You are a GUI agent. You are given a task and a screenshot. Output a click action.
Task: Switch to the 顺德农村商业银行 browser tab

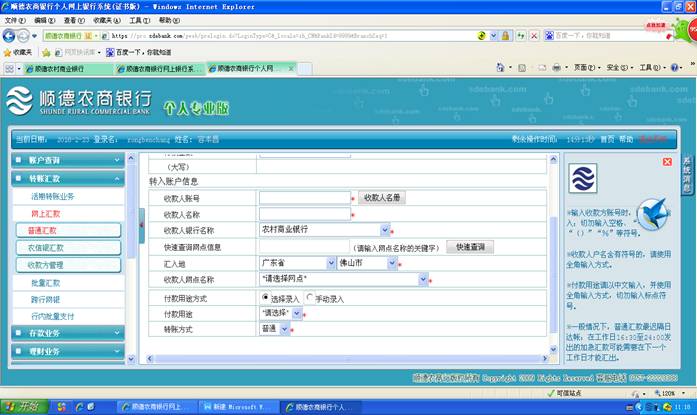[56, 69]
